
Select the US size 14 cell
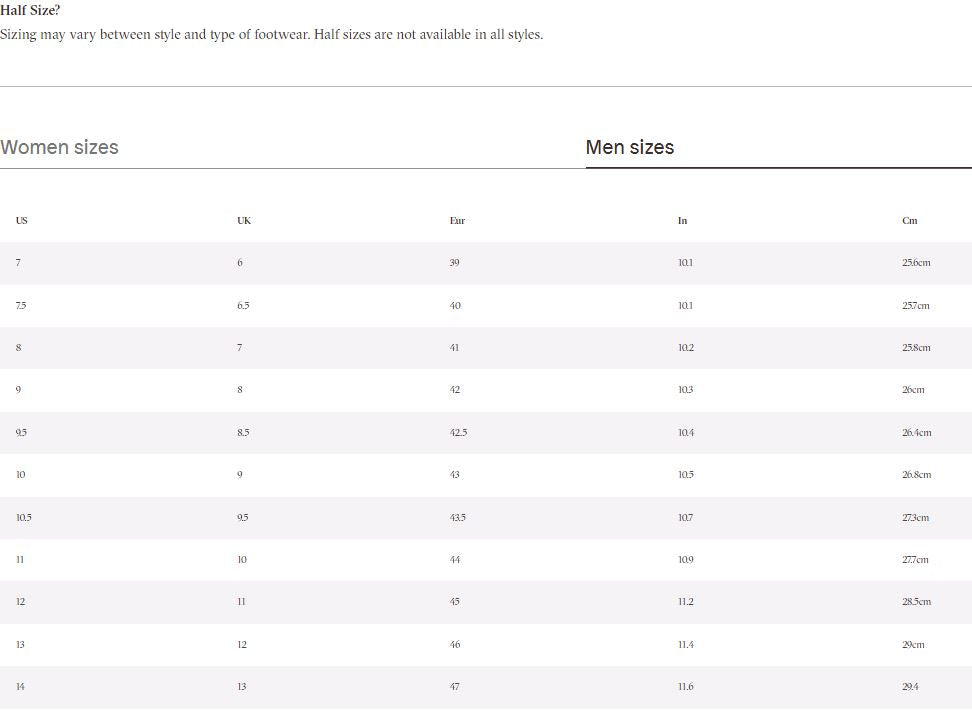20,687
